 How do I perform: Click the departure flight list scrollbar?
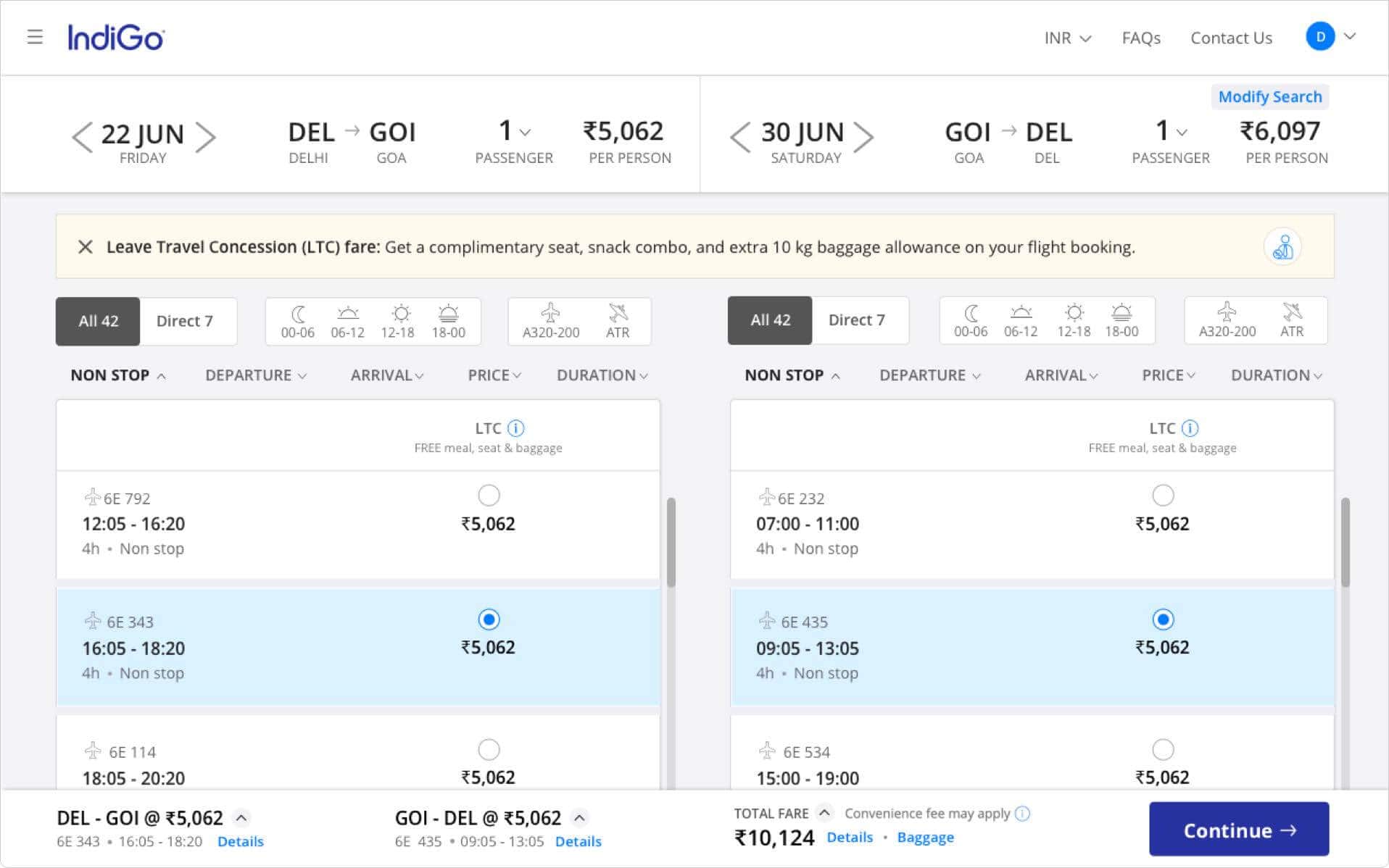pos(671,542)
